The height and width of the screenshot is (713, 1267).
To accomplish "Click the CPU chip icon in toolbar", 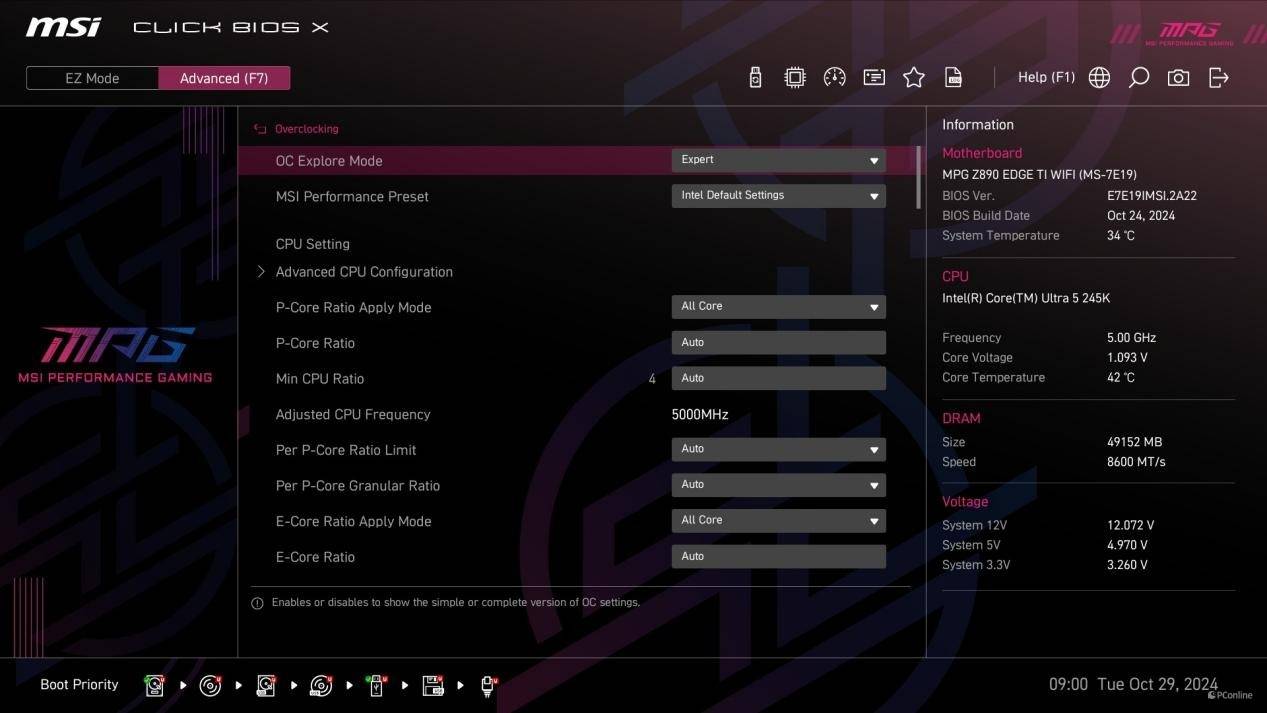I will [x=795, y=78].
